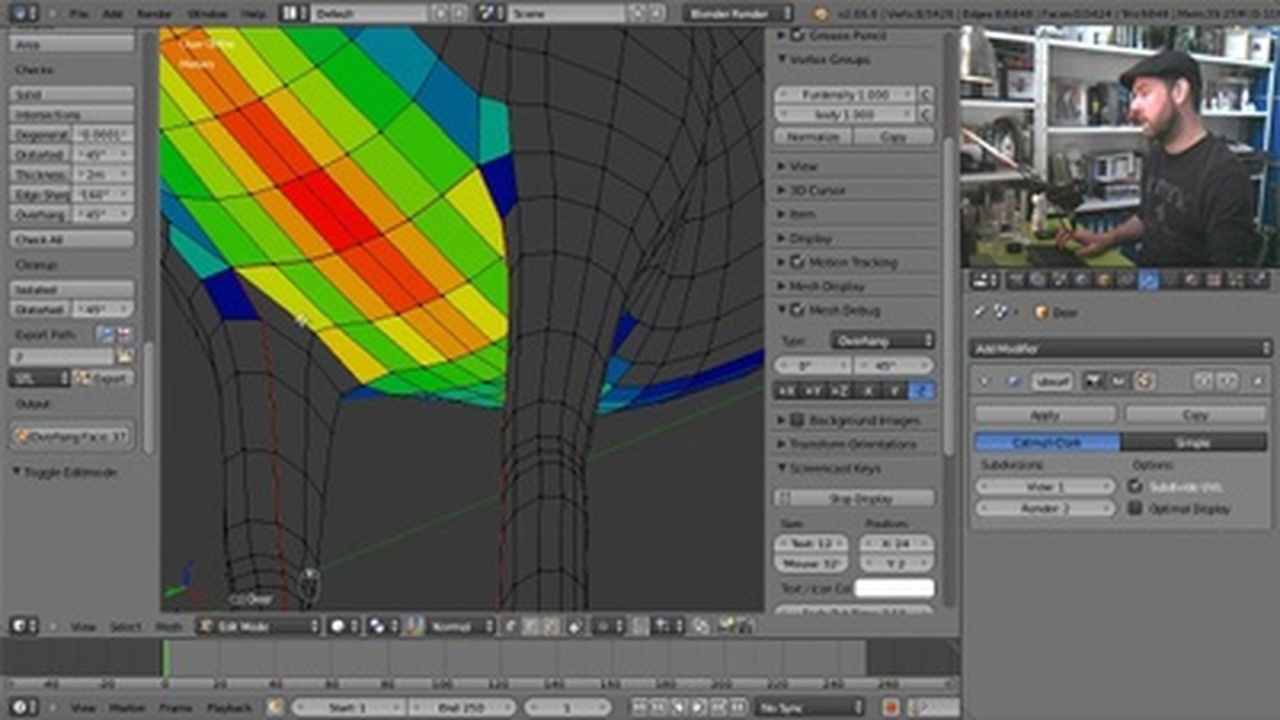Remove the Subsurf modifier with X
This screenshot has height=720, width=1280.
1257,381
